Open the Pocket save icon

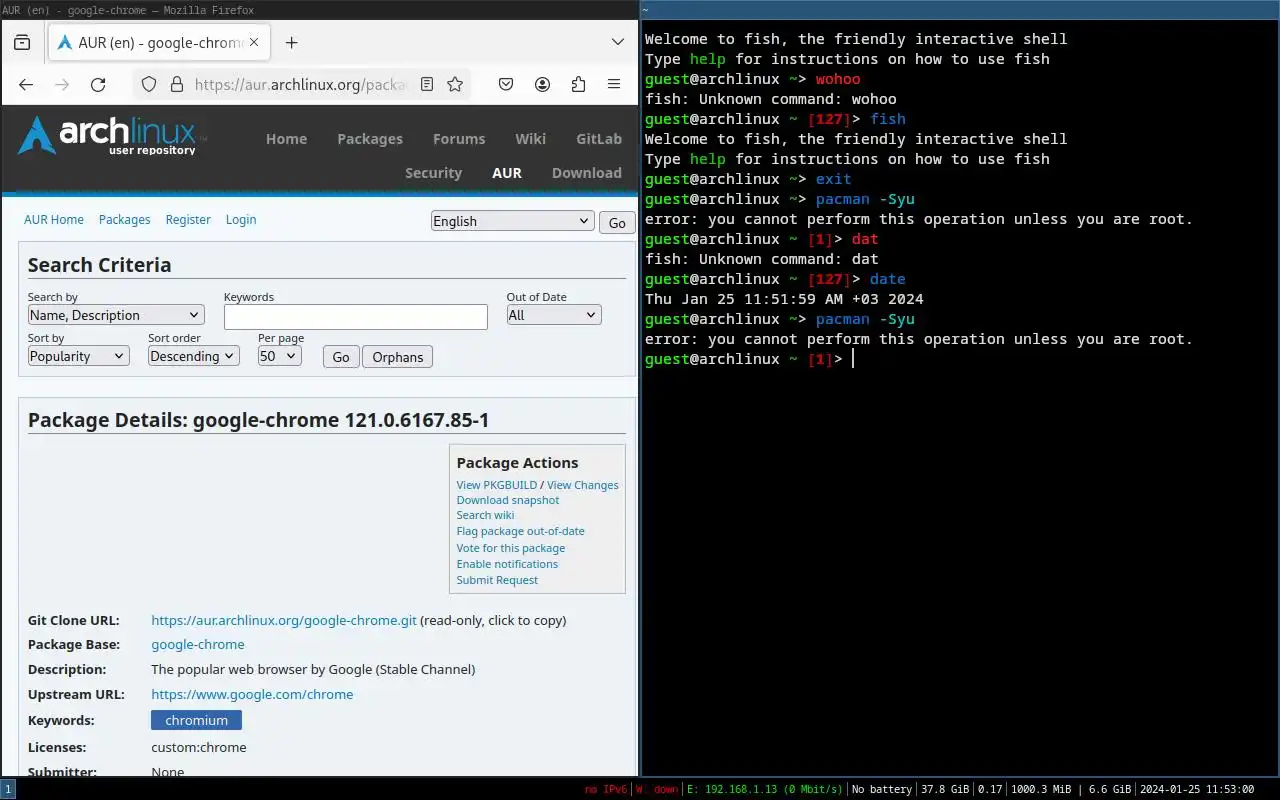(506, 85)
